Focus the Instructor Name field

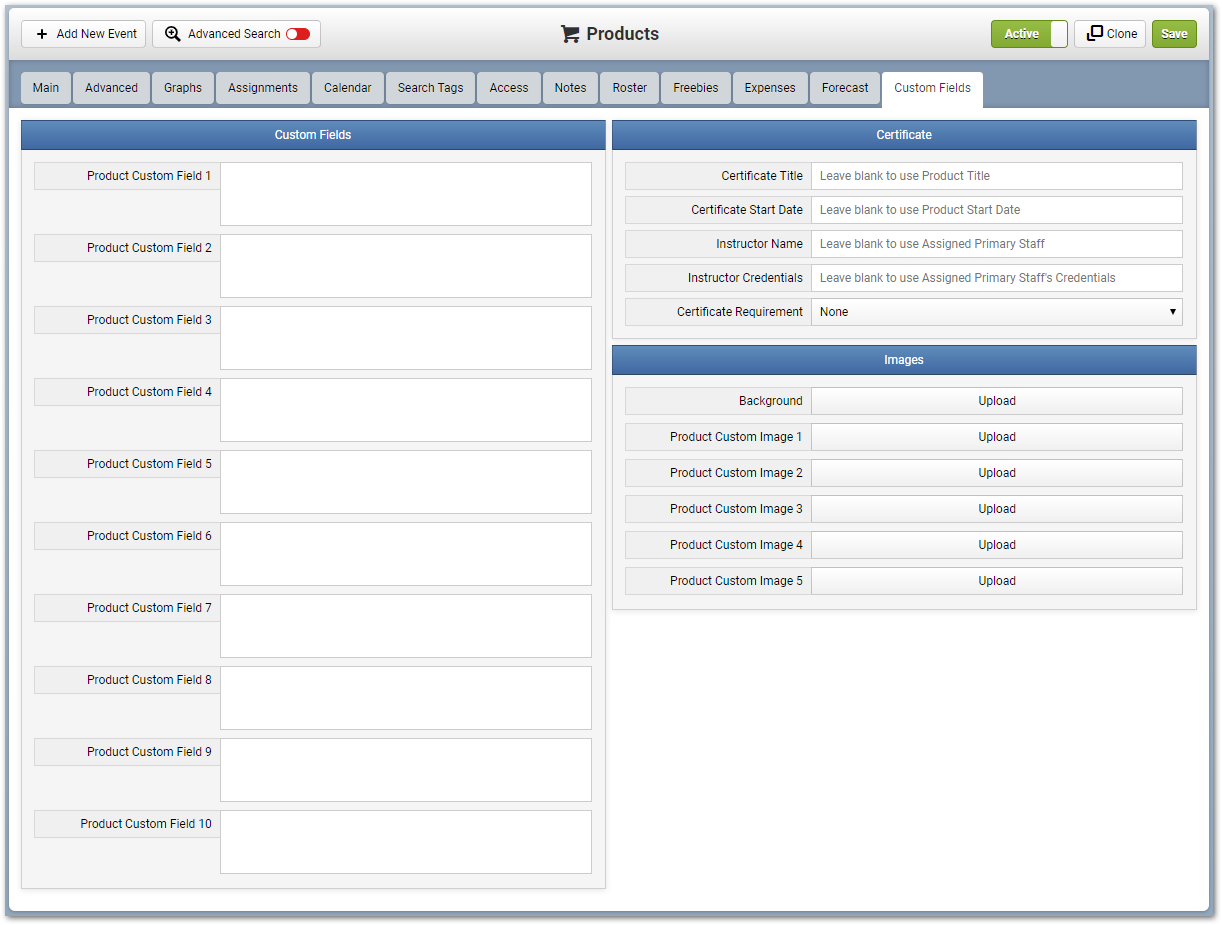[997, 244]
